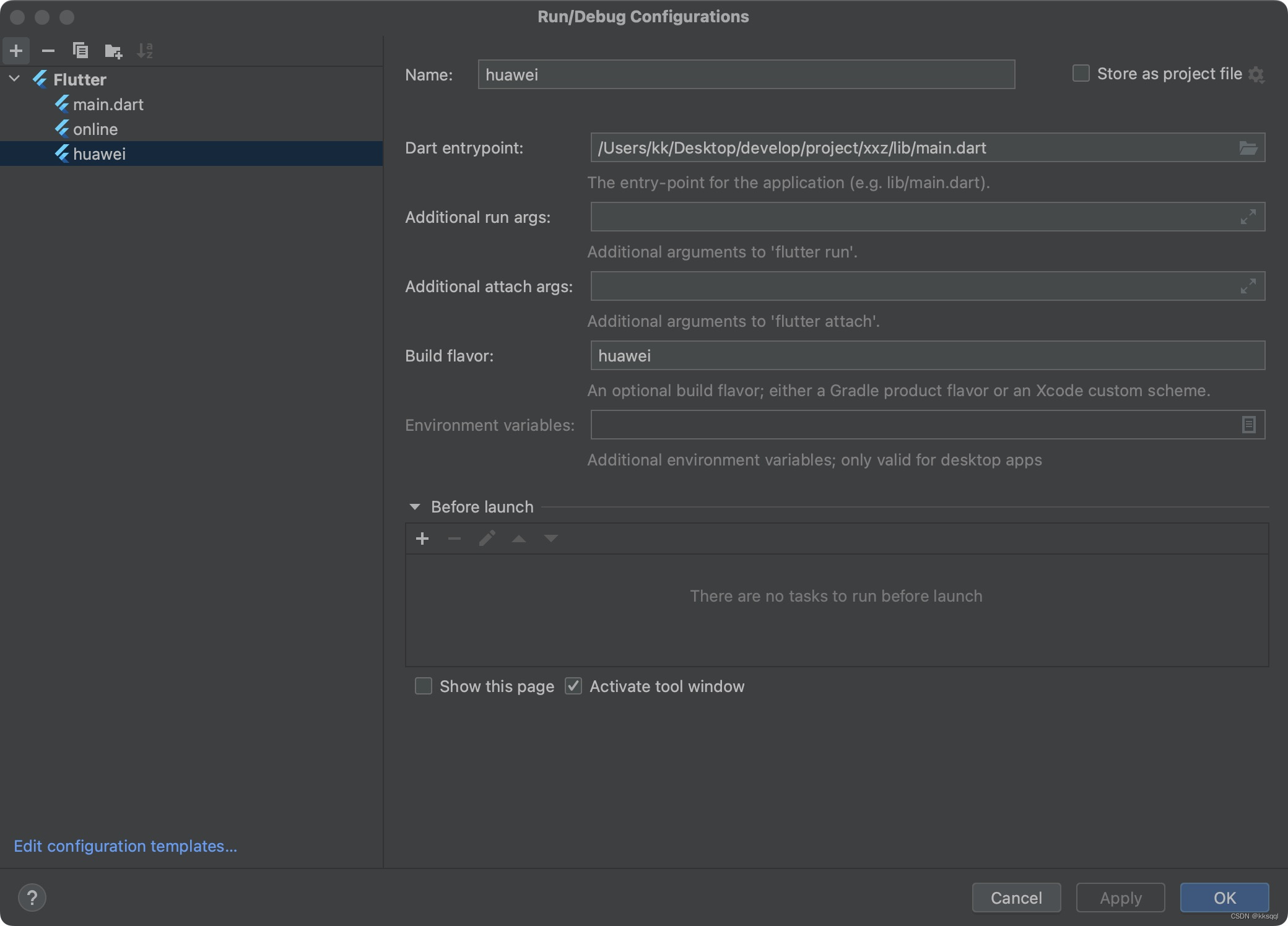Click the Create New Folder icon
1288x926 pixels.
pos(113,51)
